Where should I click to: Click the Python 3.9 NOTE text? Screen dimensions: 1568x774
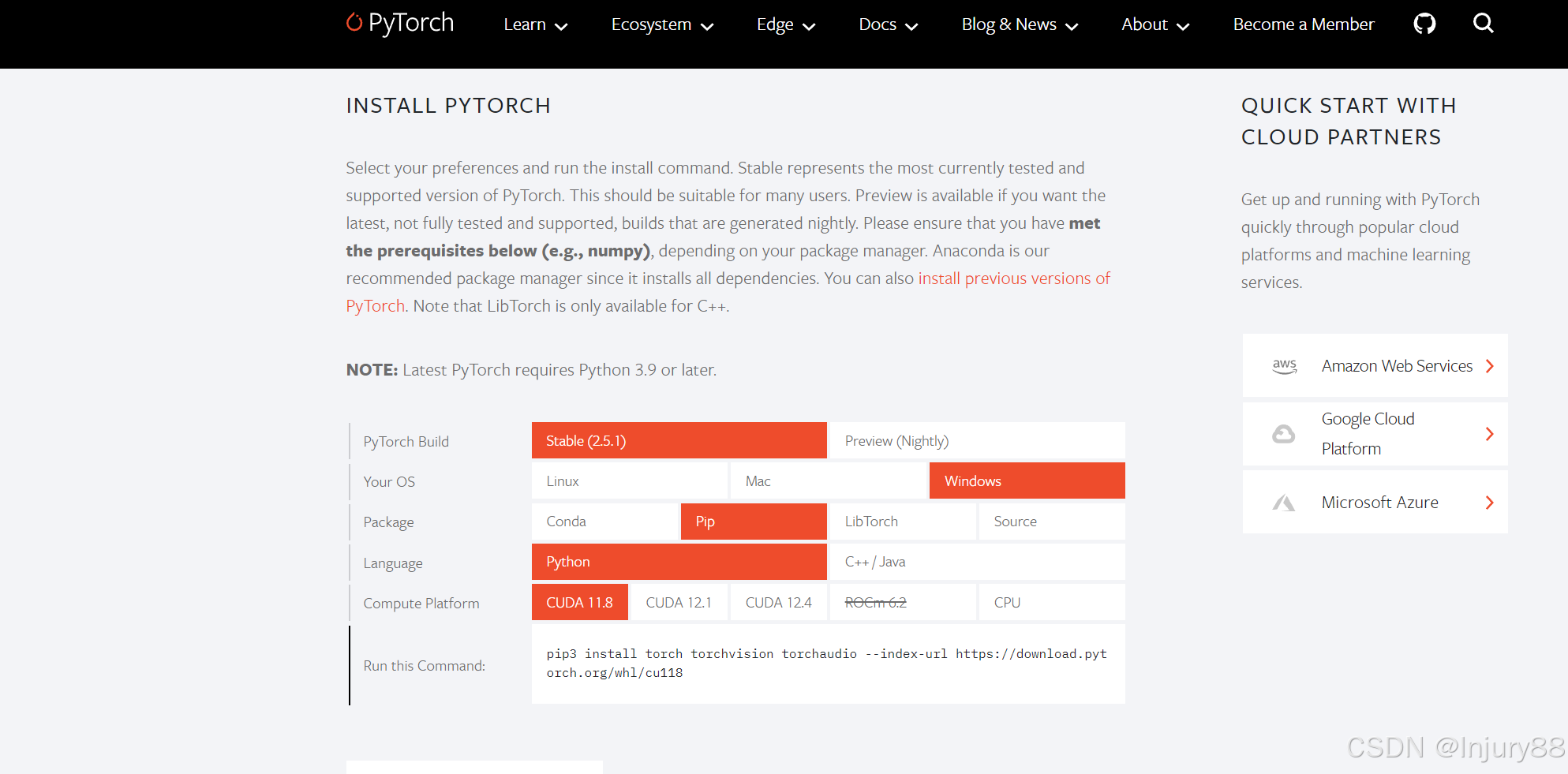(531, 370)
